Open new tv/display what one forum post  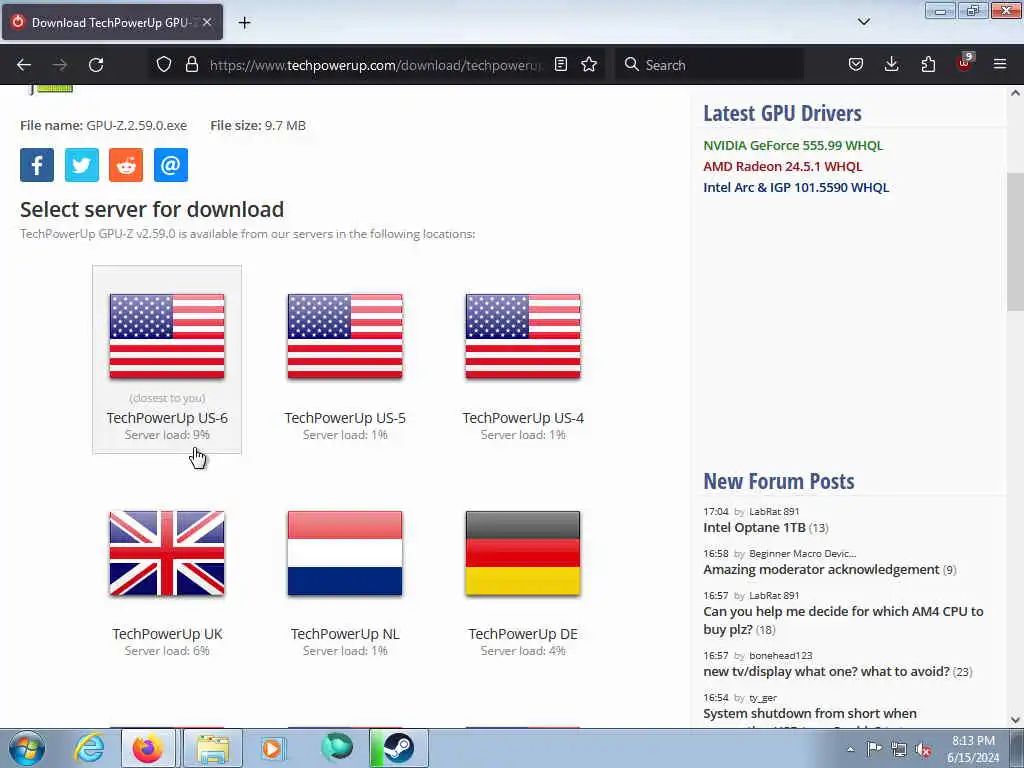pos(826,671)
